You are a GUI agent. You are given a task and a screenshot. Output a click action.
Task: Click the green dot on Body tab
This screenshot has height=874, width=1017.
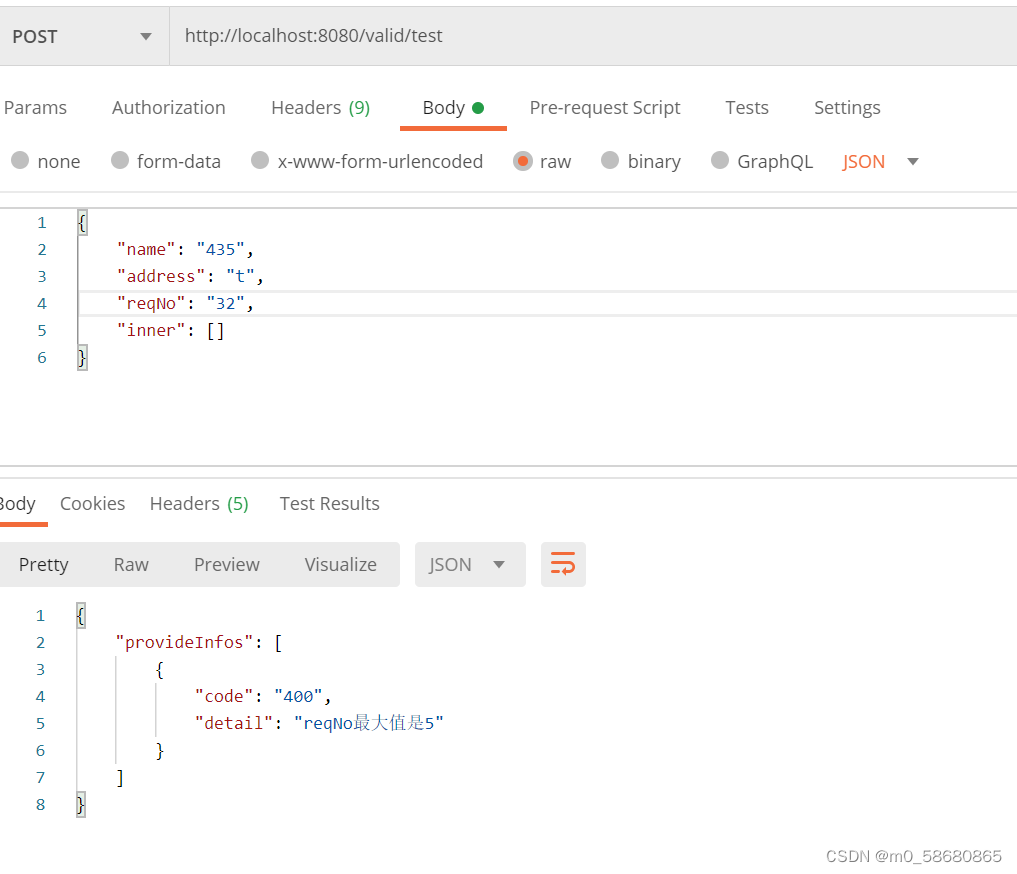coord(478,108)
